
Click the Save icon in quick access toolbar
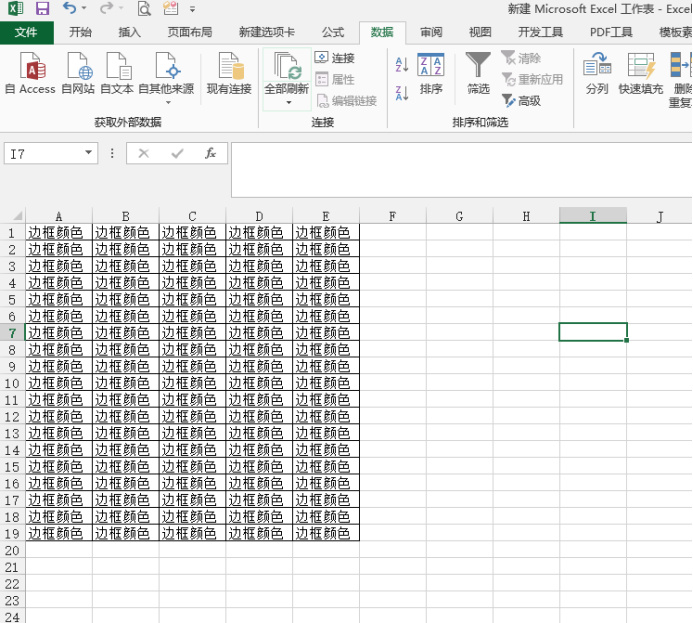pos(42,8)
